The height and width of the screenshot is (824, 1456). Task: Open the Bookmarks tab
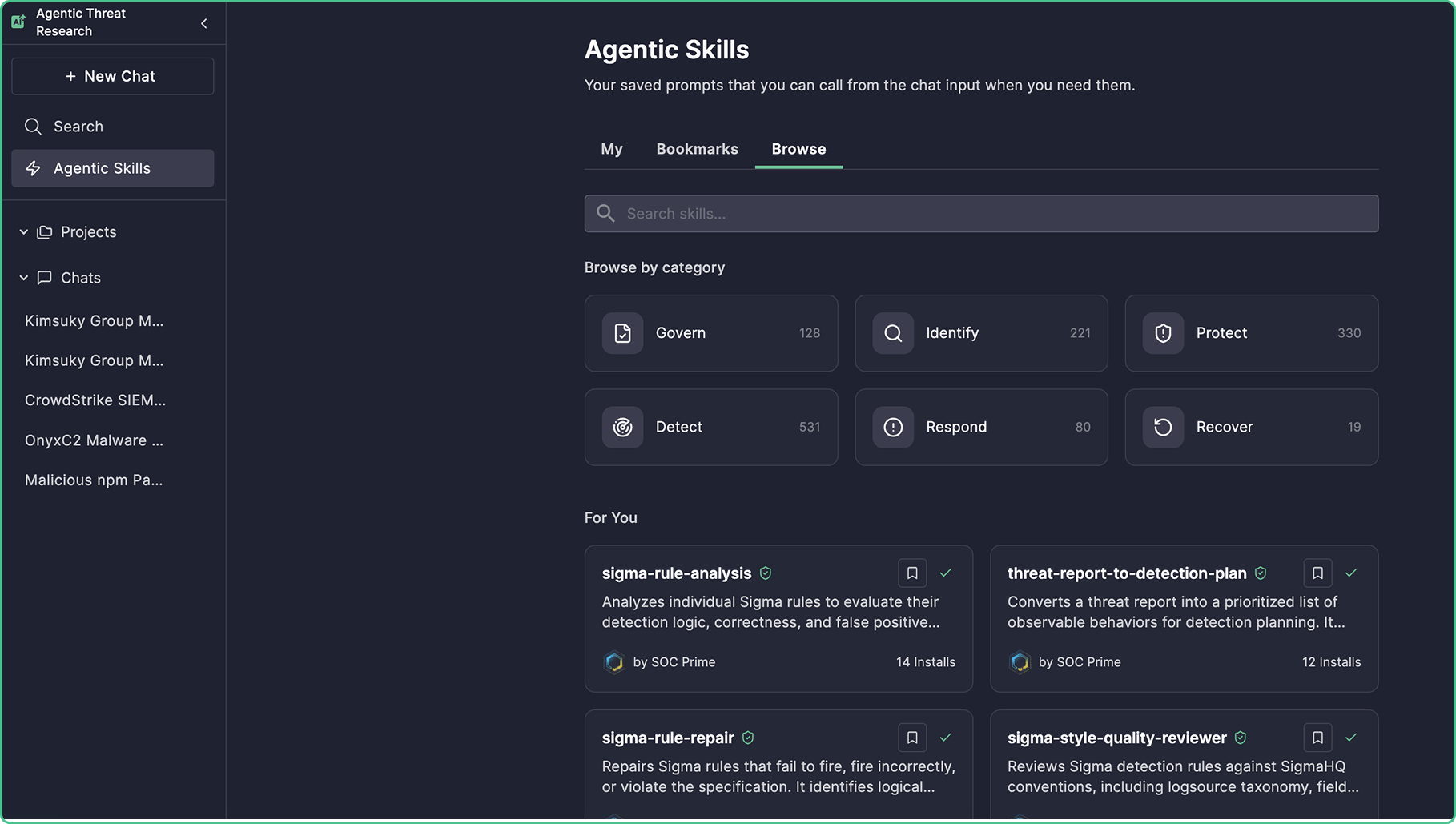coord(697,149)
